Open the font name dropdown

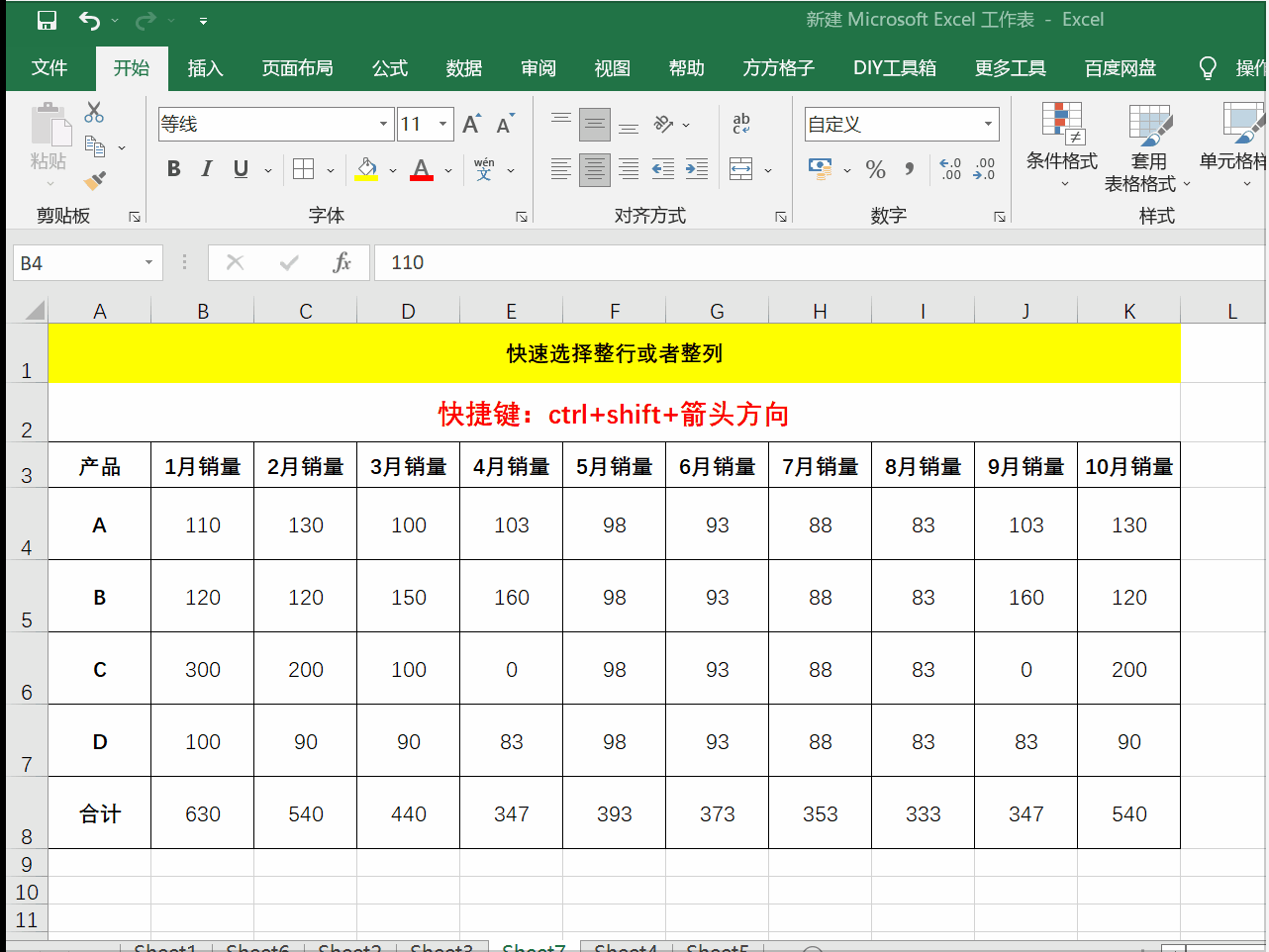coord(383,124)
